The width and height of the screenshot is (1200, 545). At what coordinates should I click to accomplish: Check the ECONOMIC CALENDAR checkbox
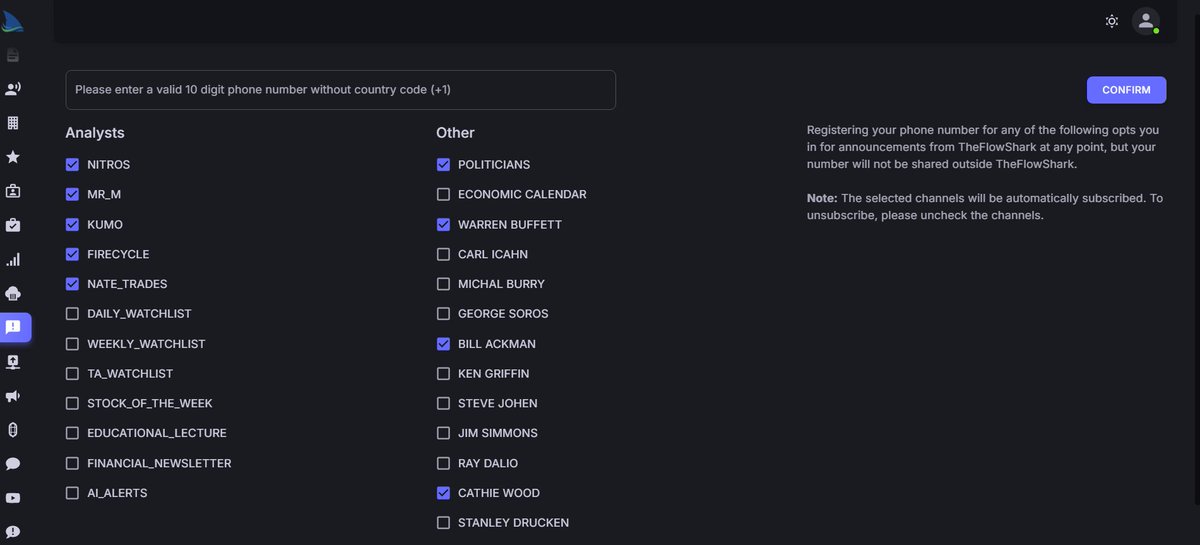coord(443,194)
